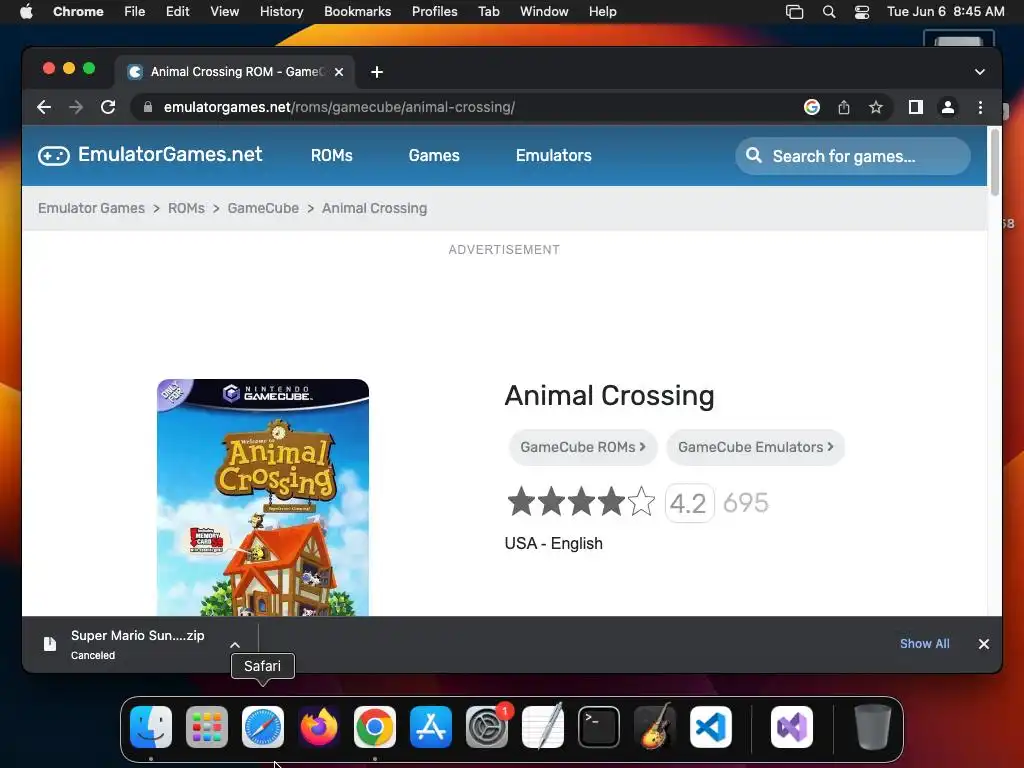Open App Store from the Dock
The height and width of the screenshot is (768, 1024).
[431, 727]
